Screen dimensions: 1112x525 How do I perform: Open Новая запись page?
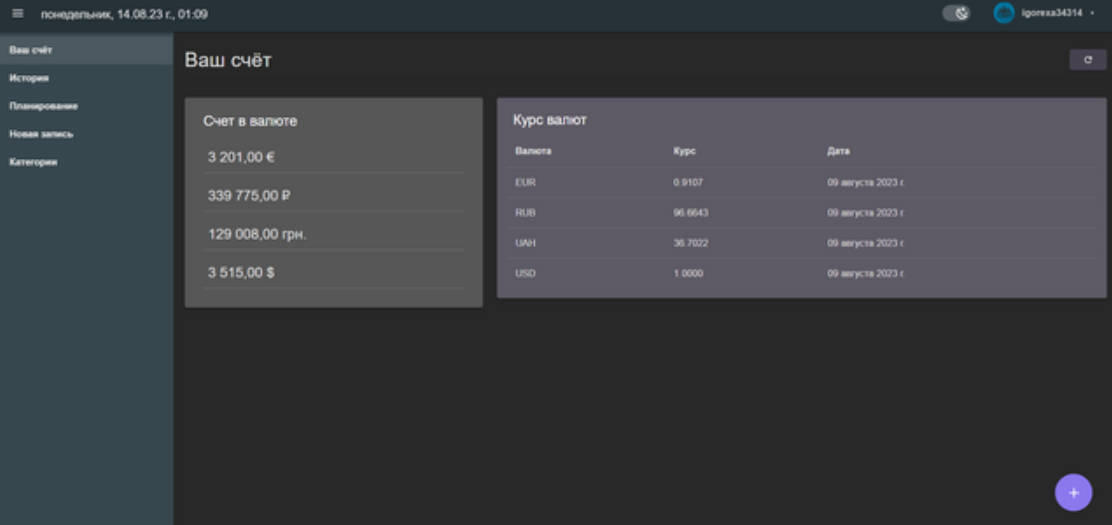[87, 134]
